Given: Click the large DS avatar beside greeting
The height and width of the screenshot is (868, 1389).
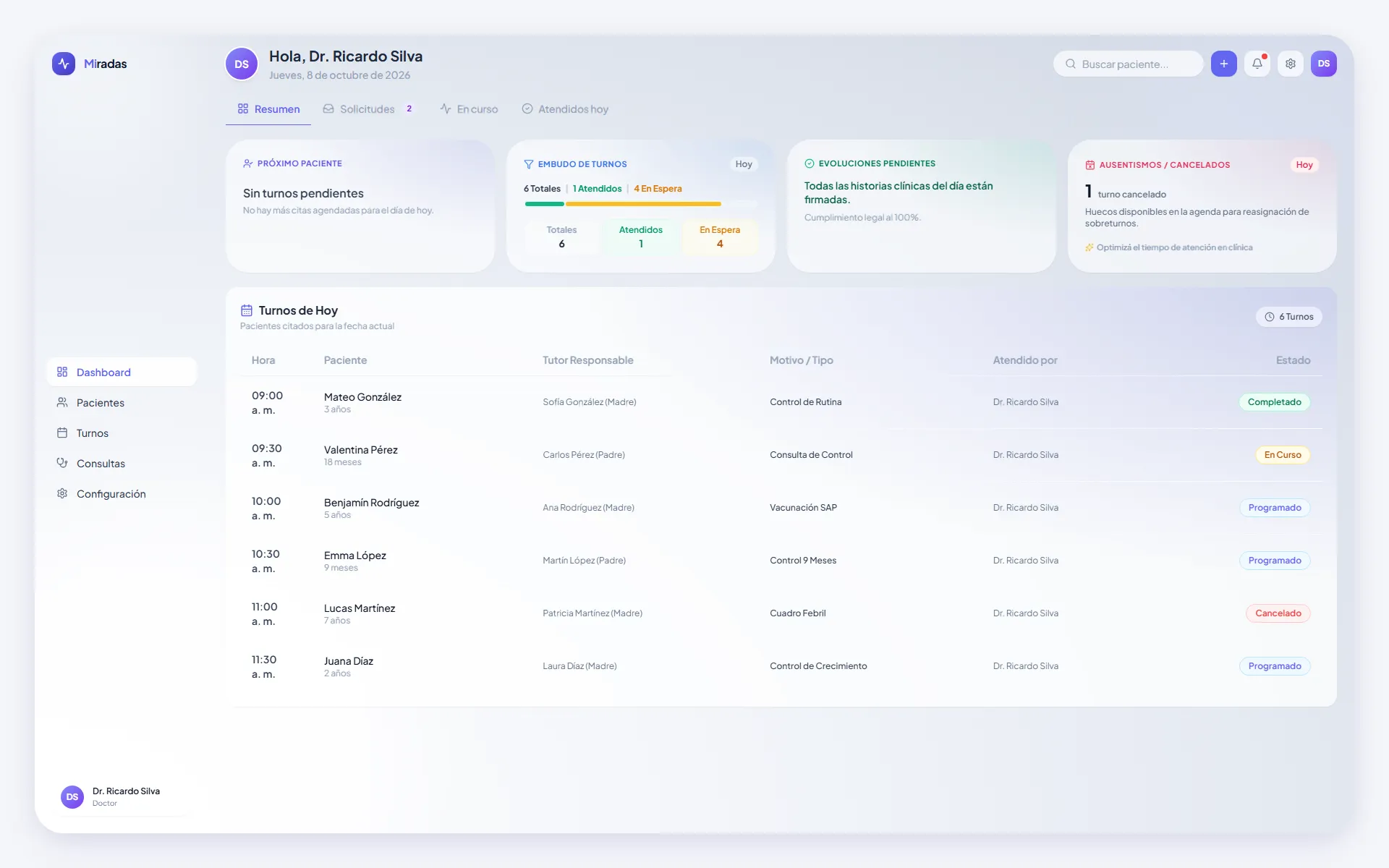Looking at the screenshot, I should point(242,64).
